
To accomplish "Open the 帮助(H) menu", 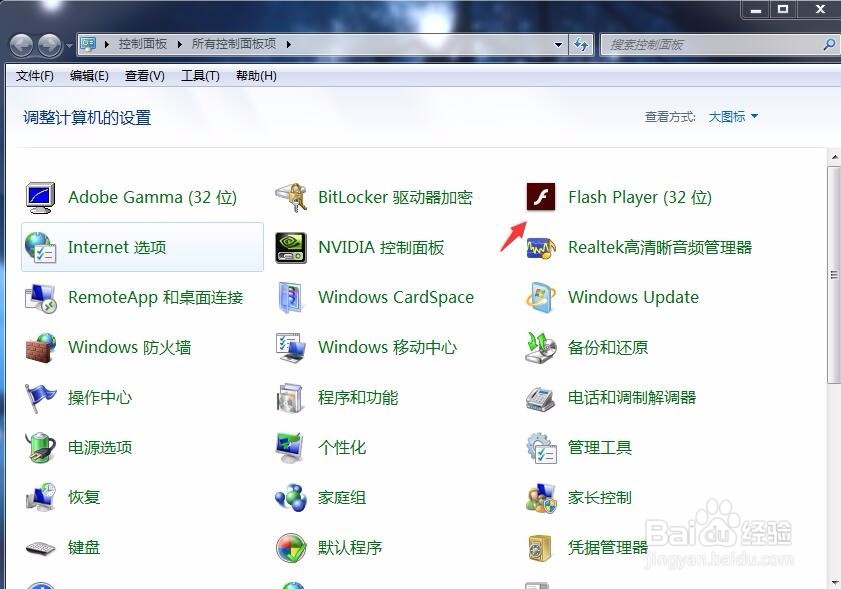I will coord(256,76).
